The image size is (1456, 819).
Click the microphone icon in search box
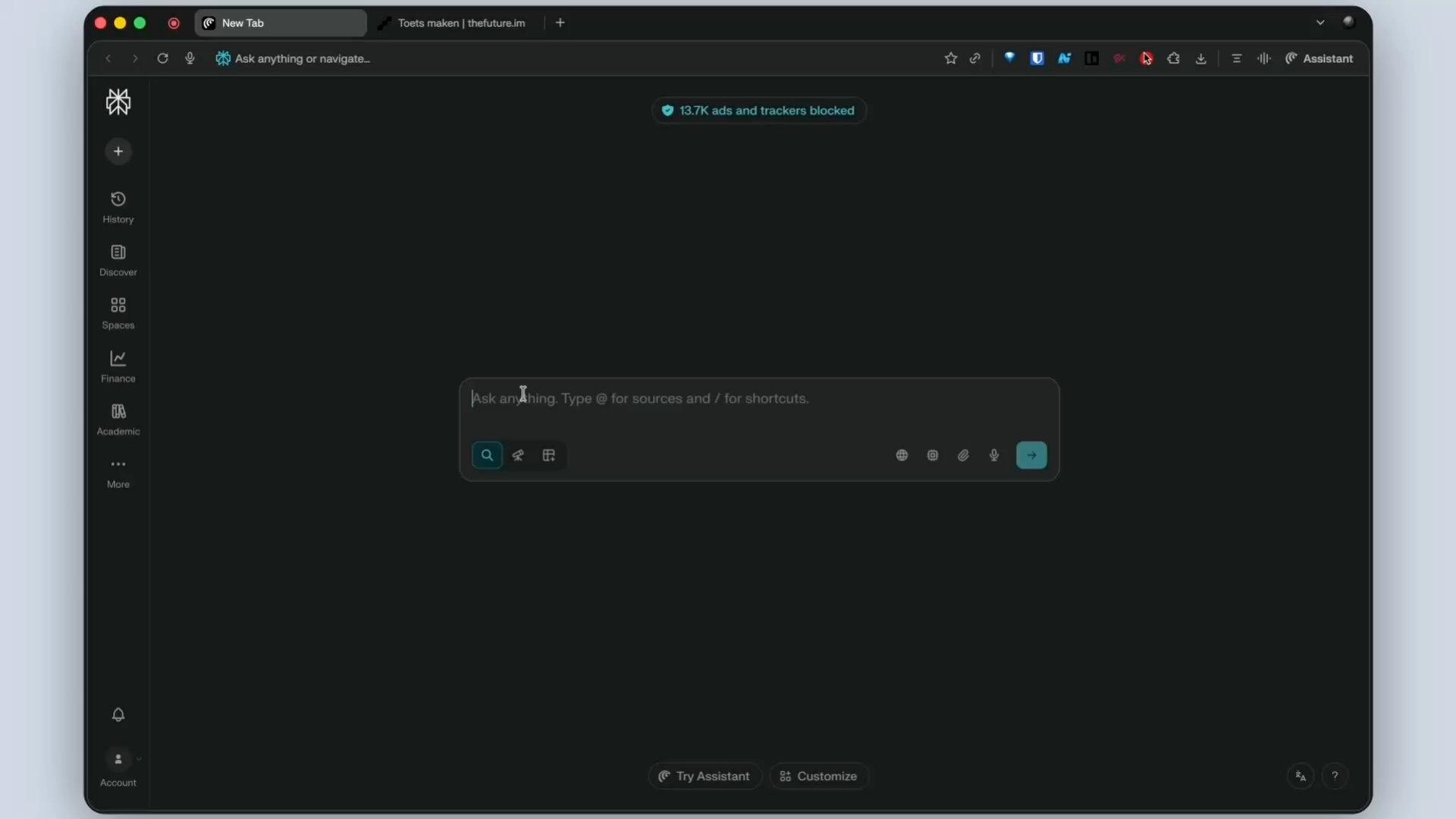click(994, 455)
